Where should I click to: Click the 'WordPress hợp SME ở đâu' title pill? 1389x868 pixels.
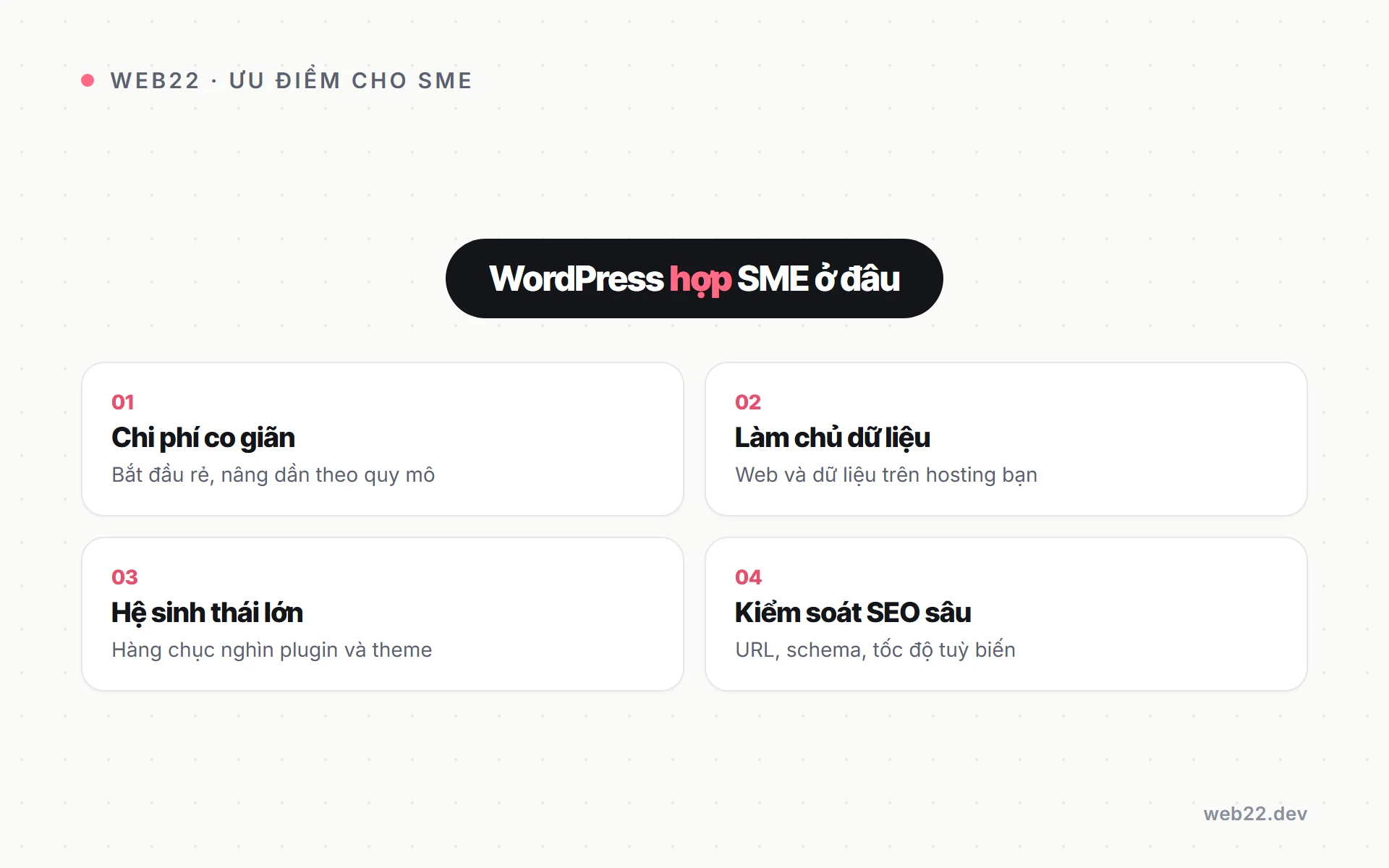(694, 278)
